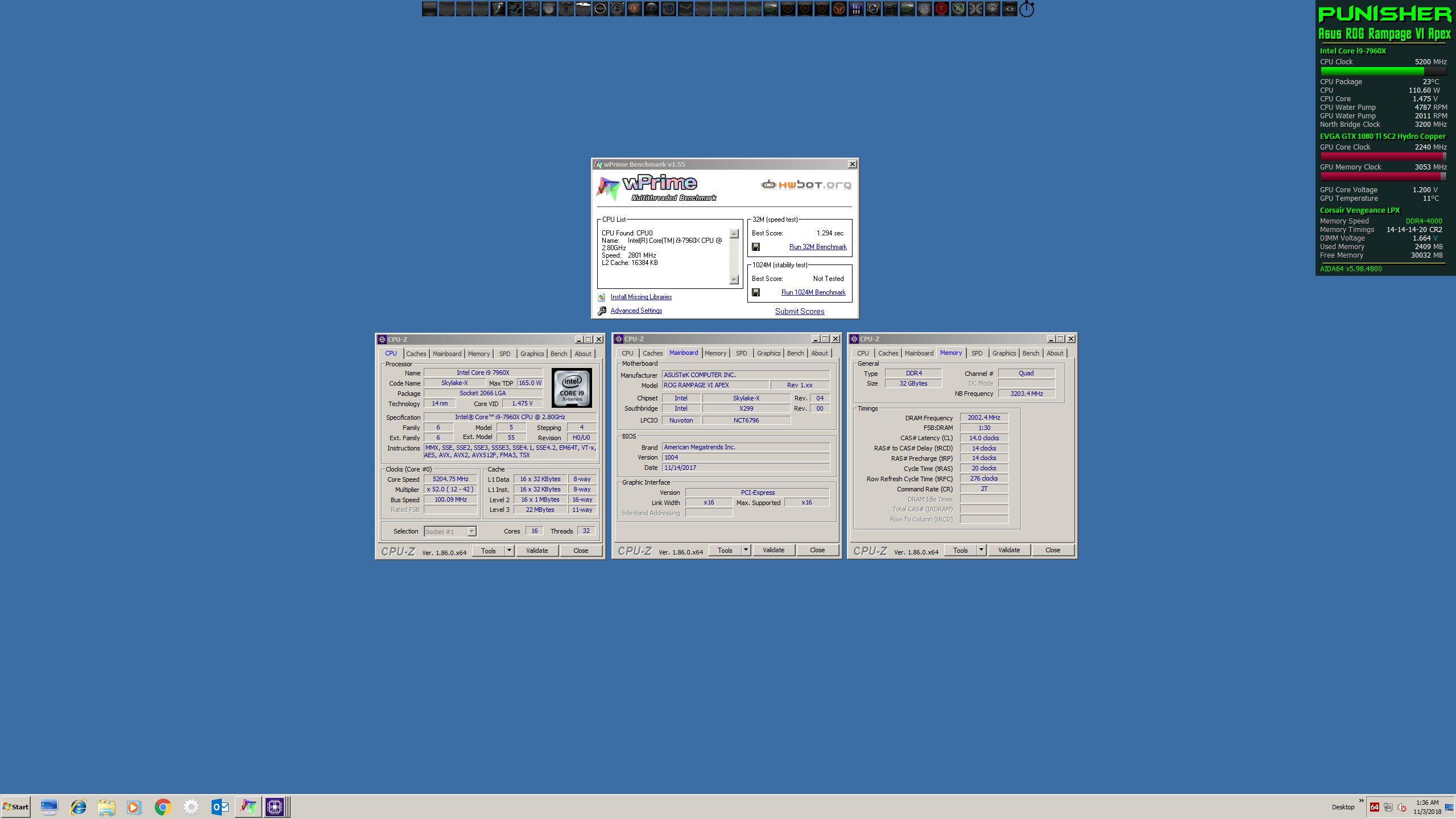The height and width of the screenshot is (819, 1456).
Task: Click the Submit Scores link
Action: tap(800, 311)
